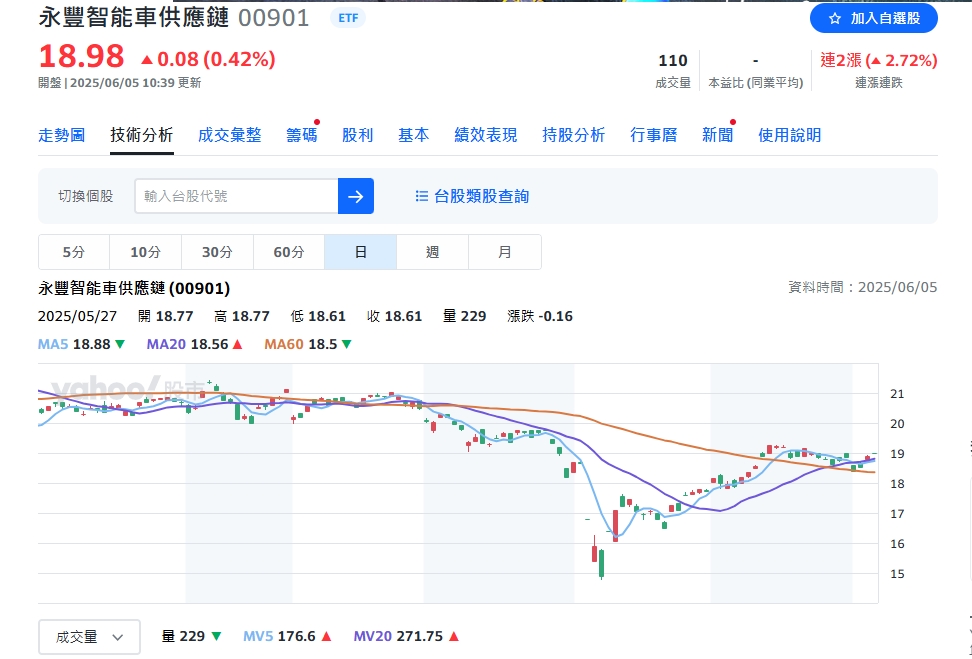Open the 行事曆 tab

(653, 135)
